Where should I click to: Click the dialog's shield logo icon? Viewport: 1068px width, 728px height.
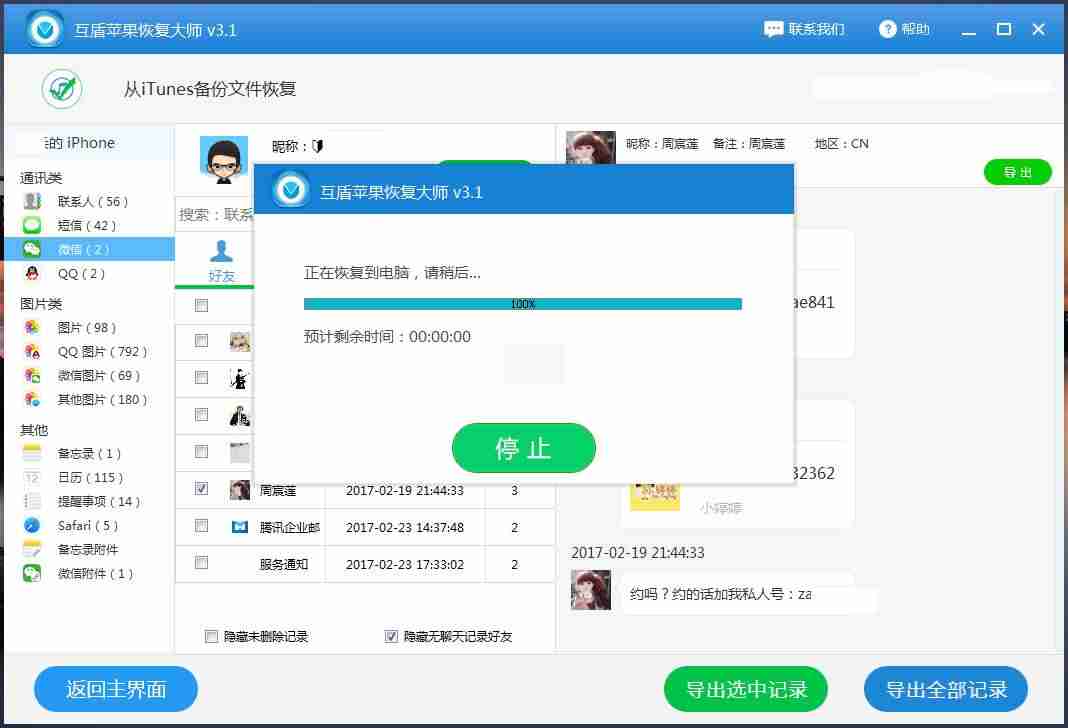(x=291, y=189)
